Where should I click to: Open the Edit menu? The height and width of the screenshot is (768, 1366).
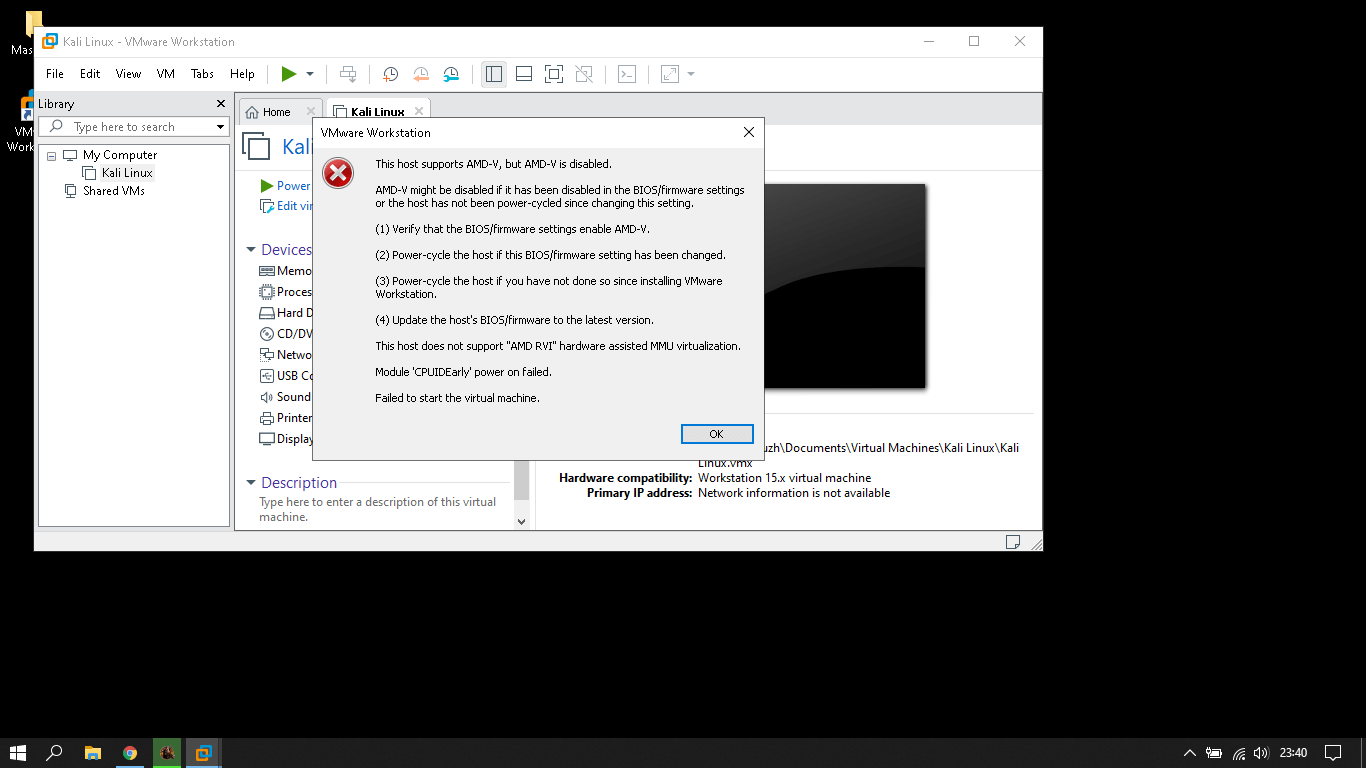click(x=90, y=74)
